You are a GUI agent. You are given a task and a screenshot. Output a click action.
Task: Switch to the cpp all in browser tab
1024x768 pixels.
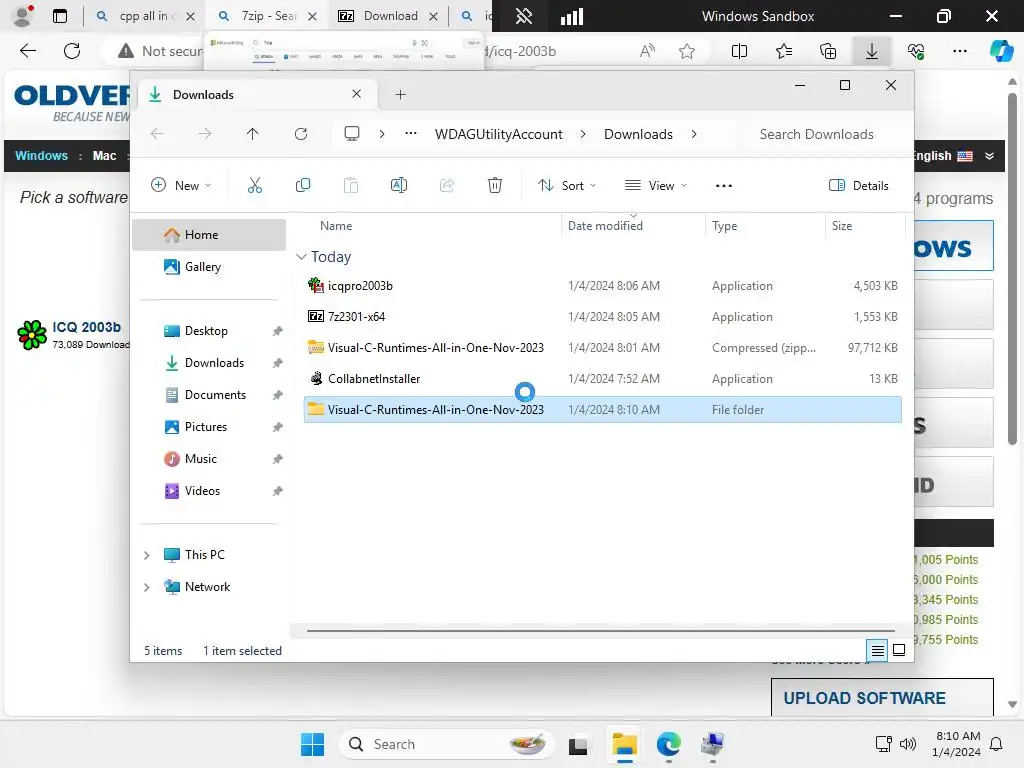(x=144, y=16)
